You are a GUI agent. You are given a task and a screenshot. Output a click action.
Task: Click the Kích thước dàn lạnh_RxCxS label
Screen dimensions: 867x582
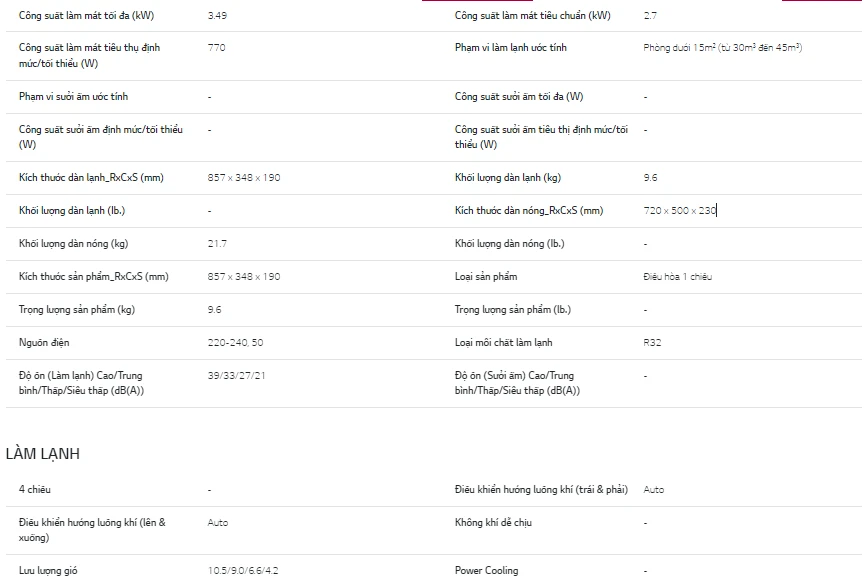(90, 178)
